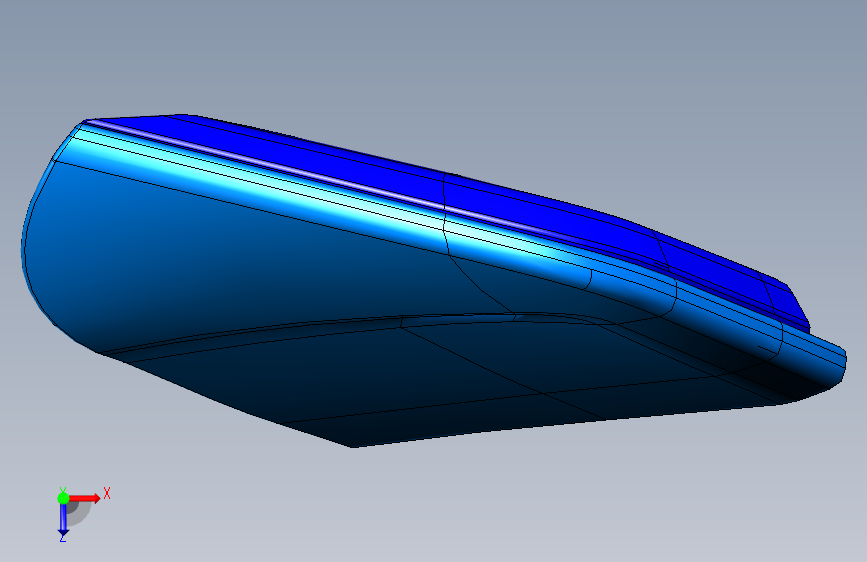Click the red X axis arrow of the triad
The width and height of the screenshot is (867, 562).
point(84,498)
